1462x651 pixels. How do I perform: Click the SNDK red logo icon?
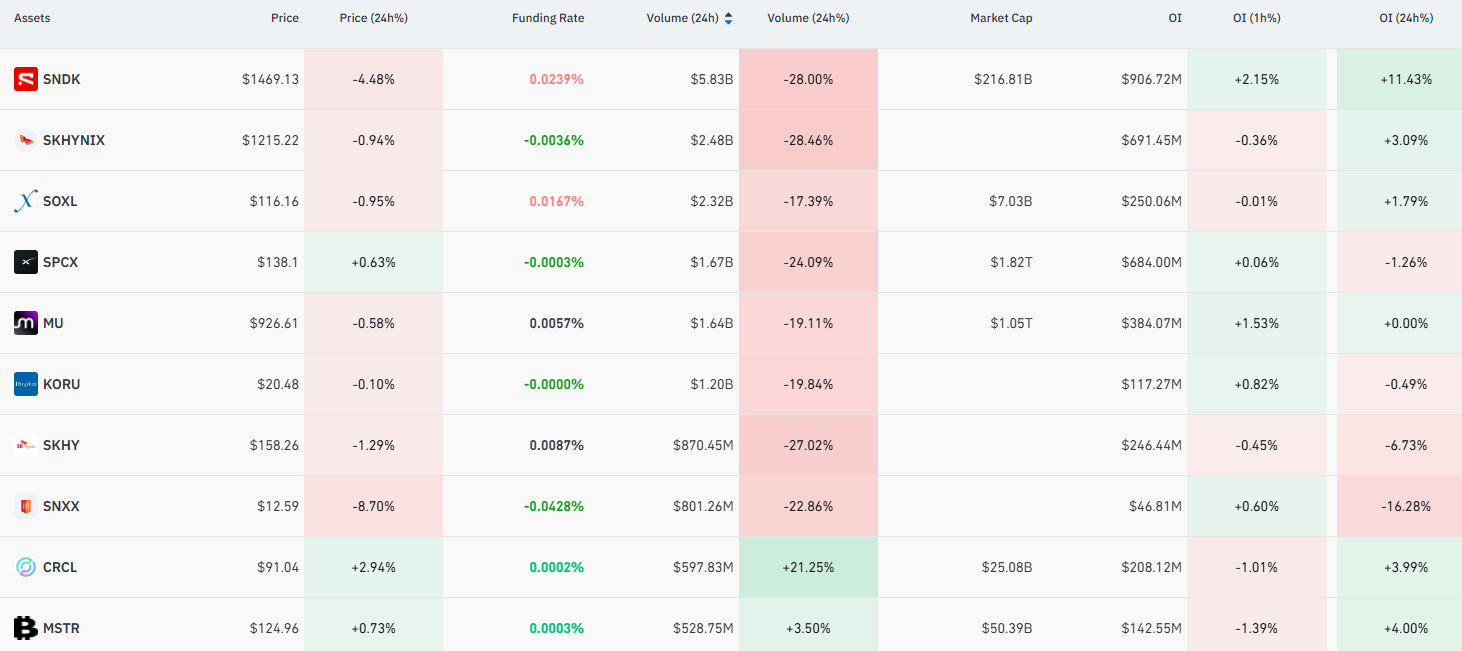(26, 79)
